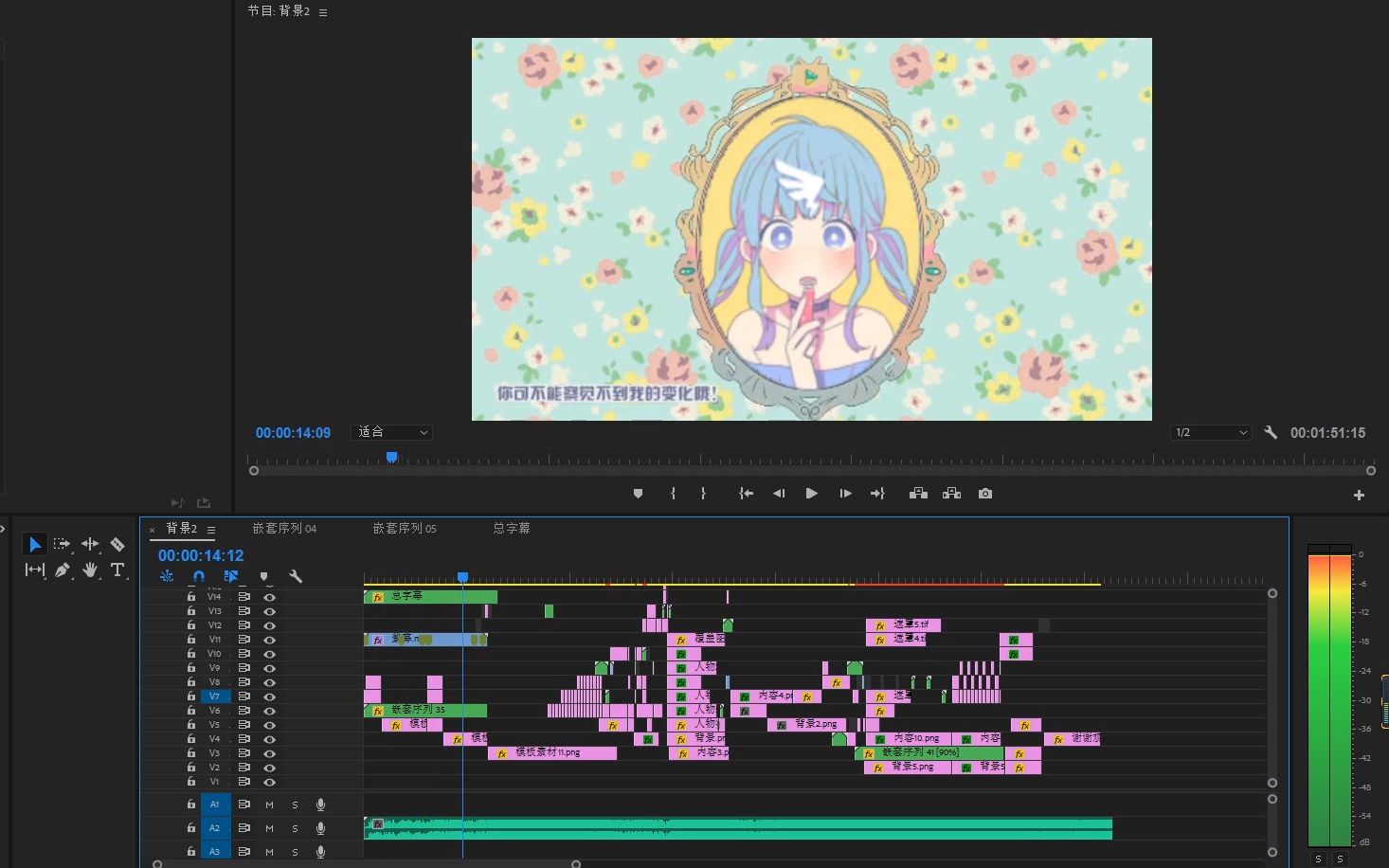Add a marker in the timeline header
1389x868 pixels.
coord(263,576)
